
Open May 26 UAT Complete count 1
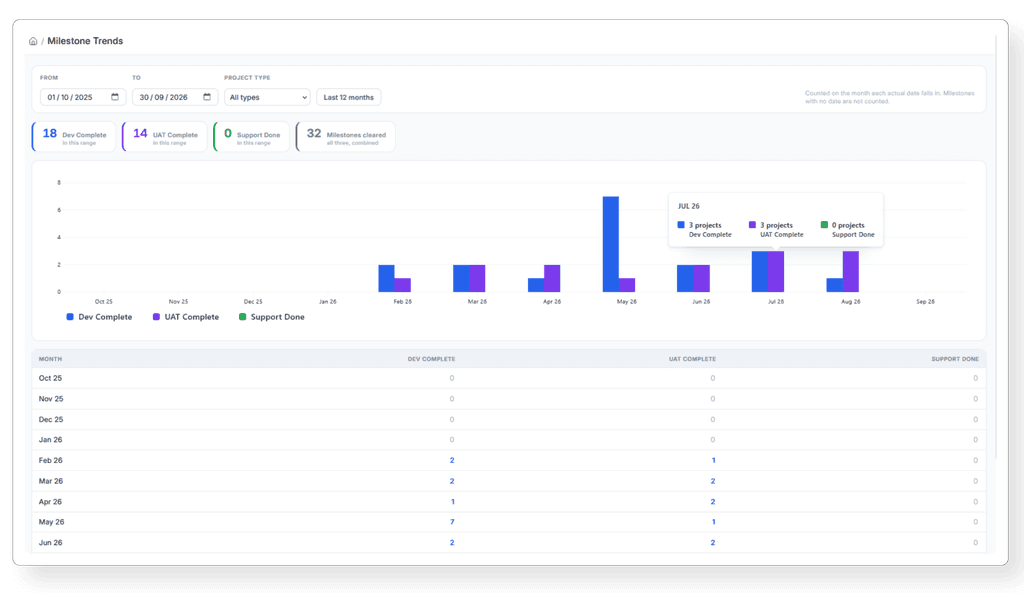(x=713, y=522)
